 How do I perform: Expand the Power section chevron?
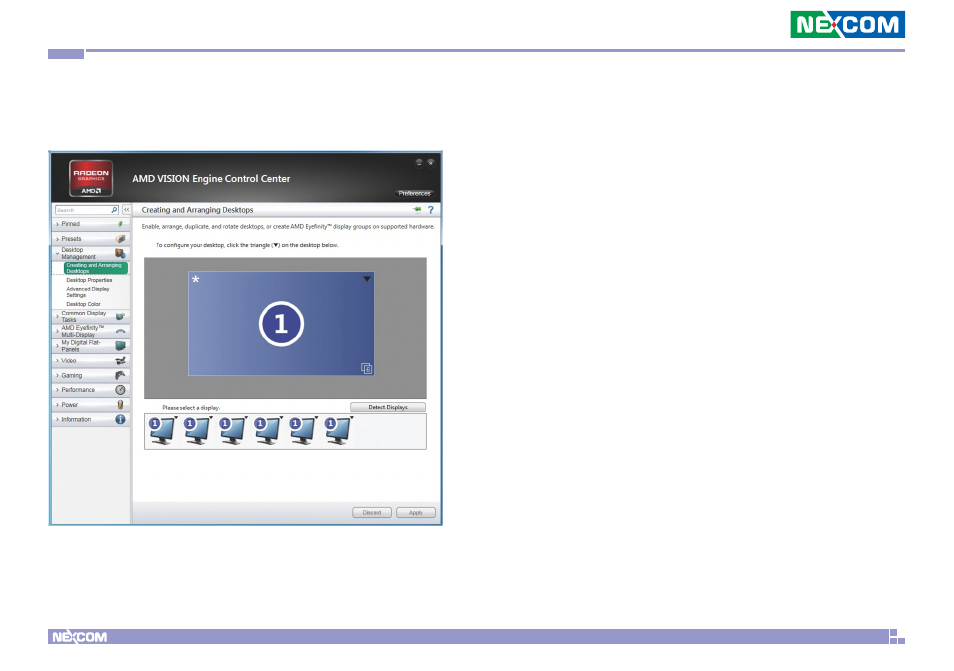(x=57, y=405)
